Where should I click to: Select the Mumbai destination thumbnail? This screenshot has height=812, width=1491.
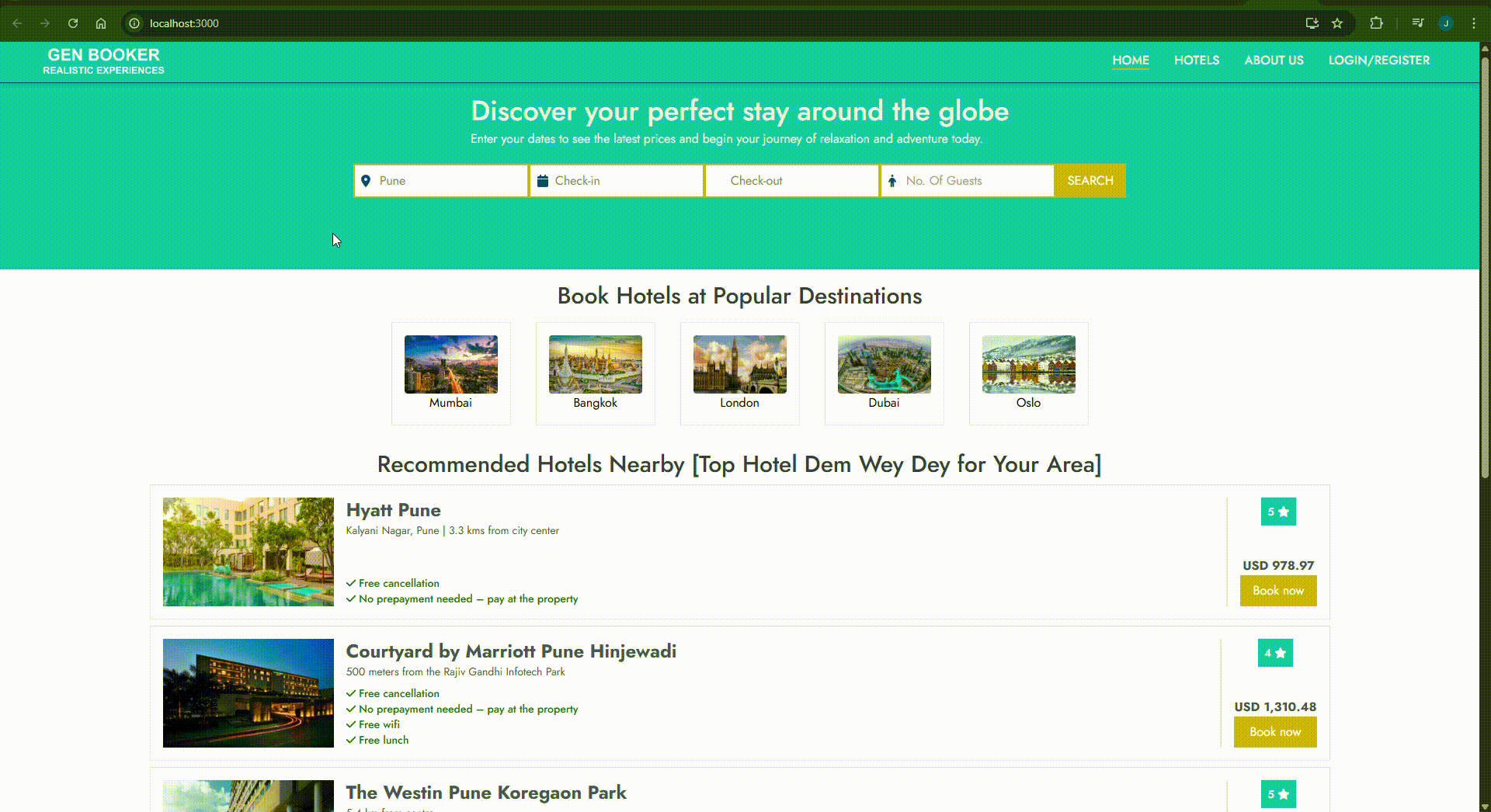point(451,364)
